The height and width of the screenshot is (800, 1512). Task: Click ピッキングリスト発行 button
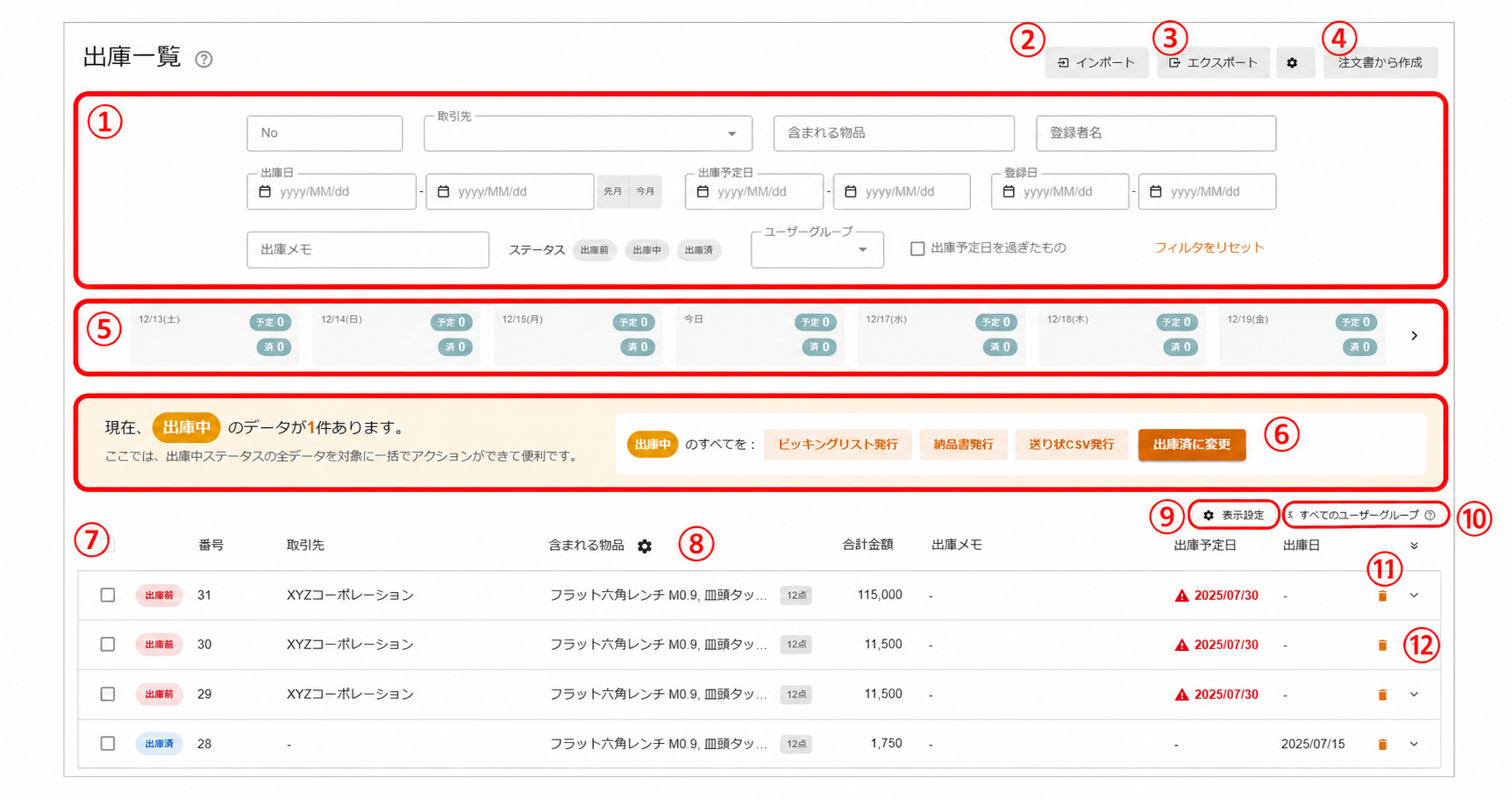[838, 444]
